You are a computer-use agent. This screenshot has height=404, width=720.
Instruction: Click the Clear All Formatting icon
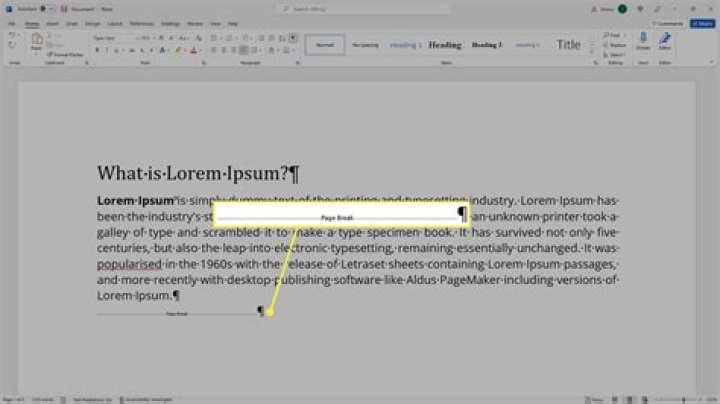[199, 38]
